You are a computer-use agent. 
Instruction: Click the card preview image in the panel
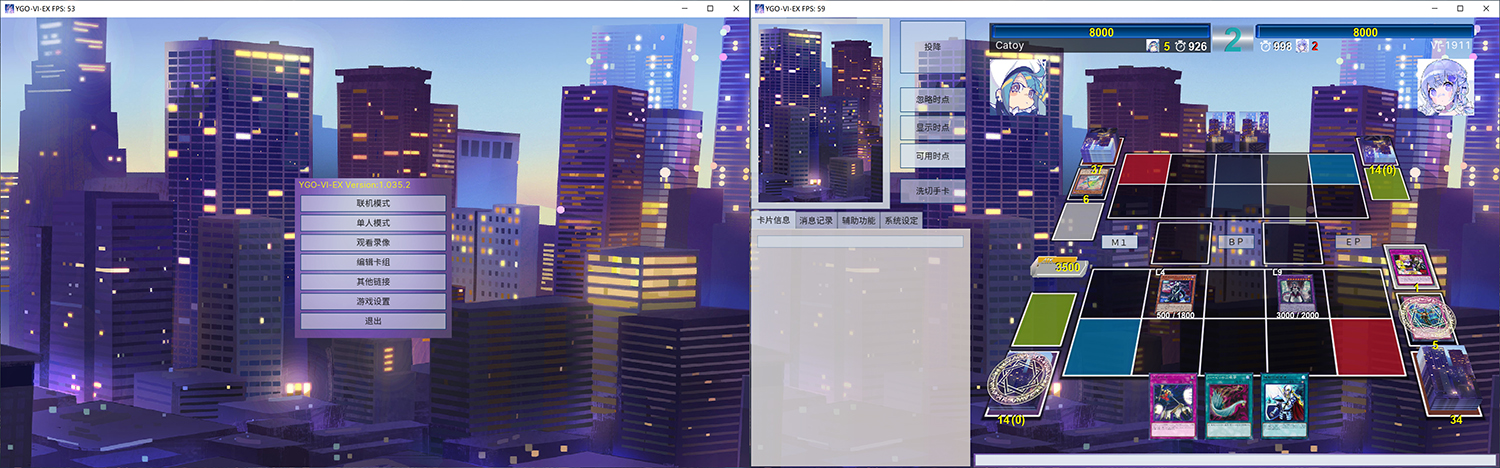point(821,113)
